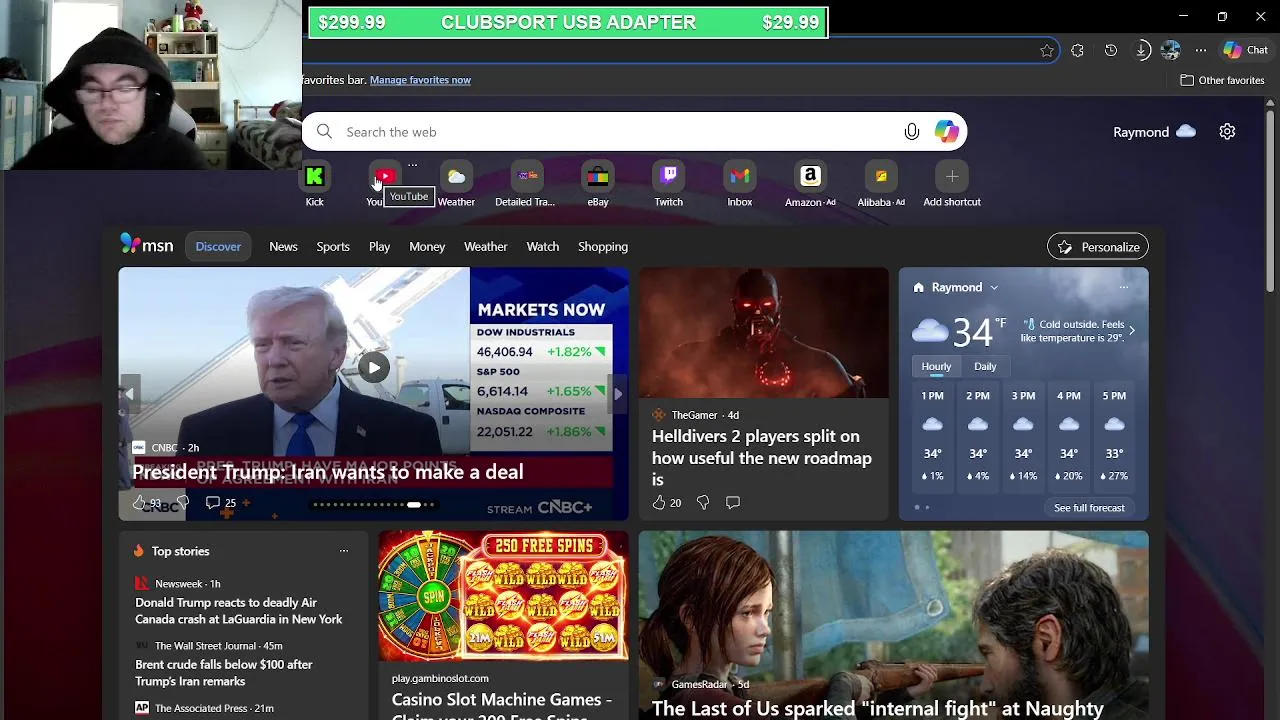Play the President Trump video
The height and width of the screenshot is (720, 1280).
click(373, 367)
